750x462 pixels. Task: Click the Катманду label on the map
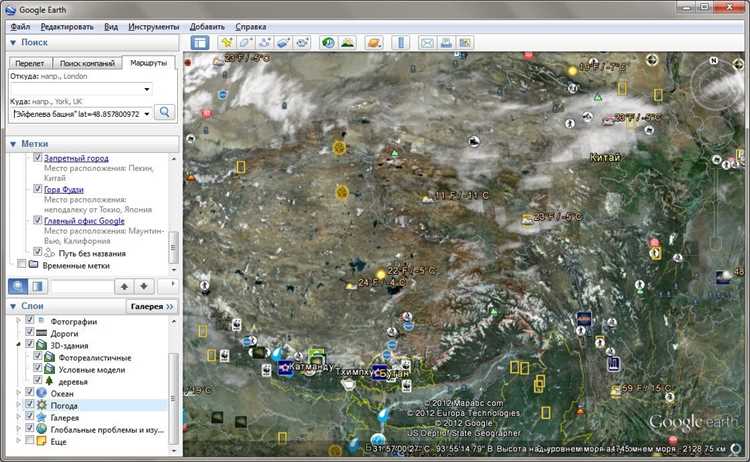pyautogui.click(x=311, y=367)
